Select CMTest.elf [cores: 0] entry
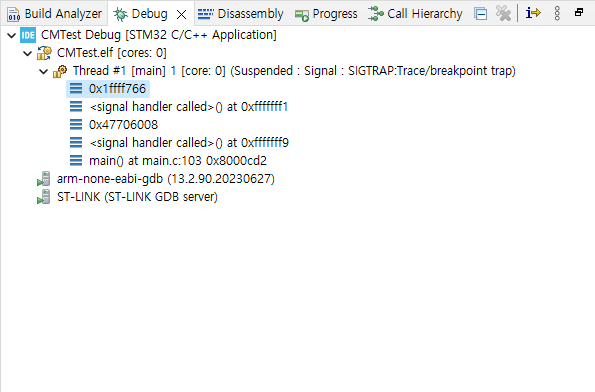Image resolution: width=595 pixels, height=392 pixels. click(112, 53)
